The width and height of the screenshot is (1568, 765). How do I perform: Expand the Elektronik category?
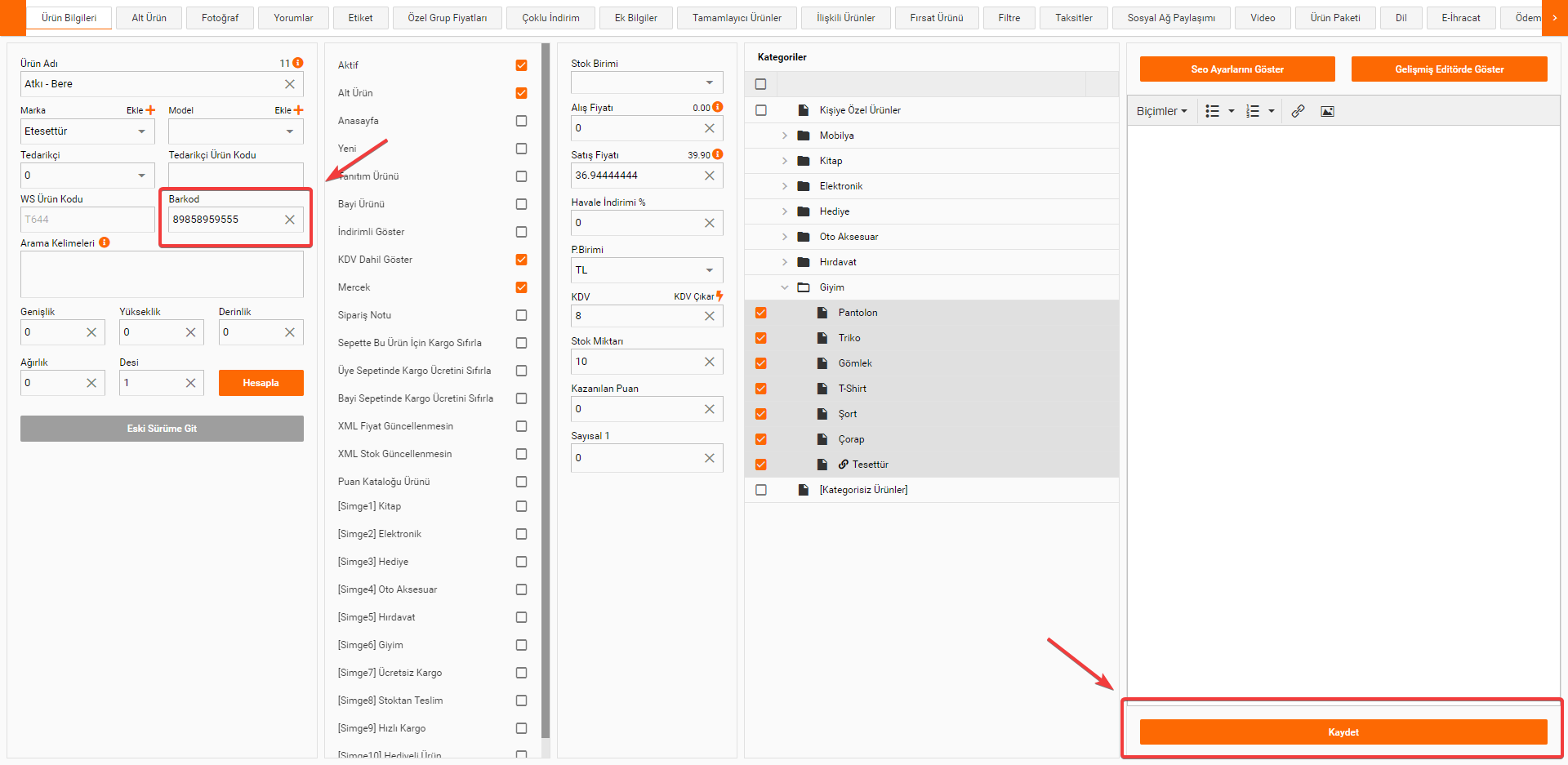click(785, 186)
